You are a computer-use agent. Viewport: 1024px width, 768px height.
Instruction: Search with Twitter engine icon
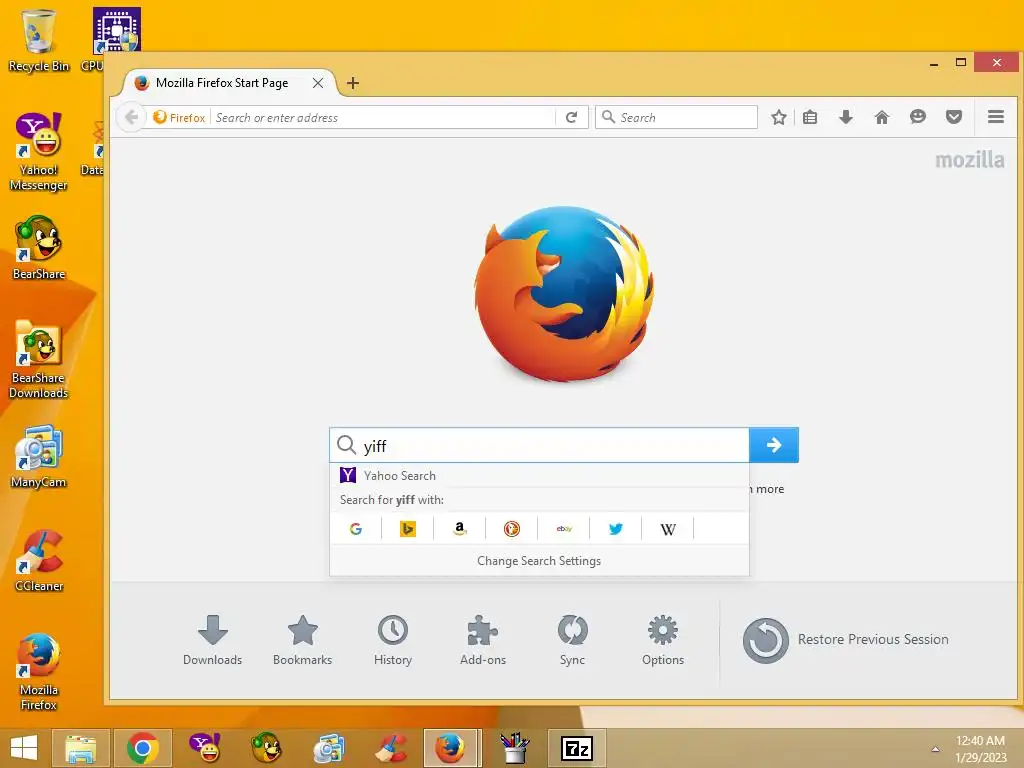tap(616, 529)
